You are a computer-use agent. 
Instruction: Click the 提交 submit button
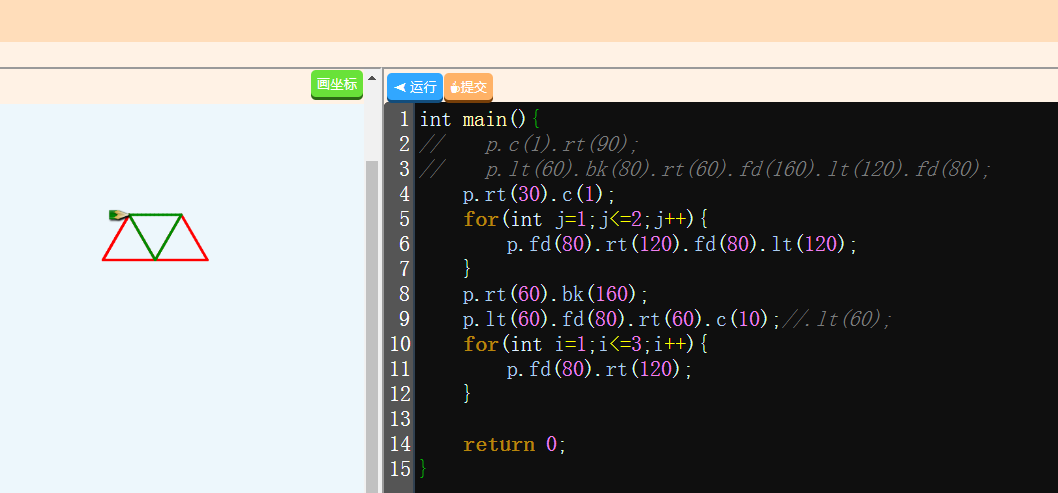[468, 87]
